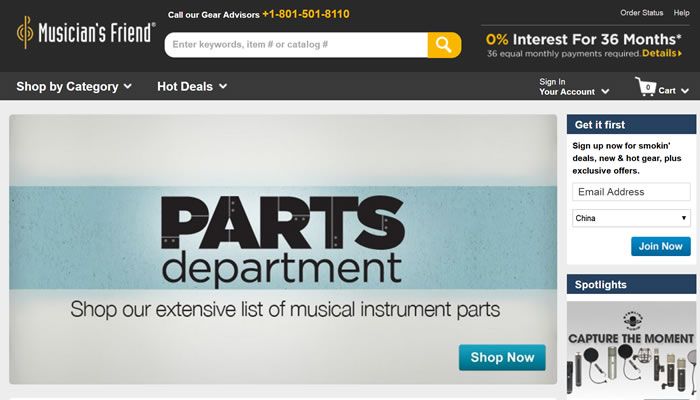The width and height of the screenshot is (700, 400).
Task: Click the Spotlights section header
Action: 601,285
